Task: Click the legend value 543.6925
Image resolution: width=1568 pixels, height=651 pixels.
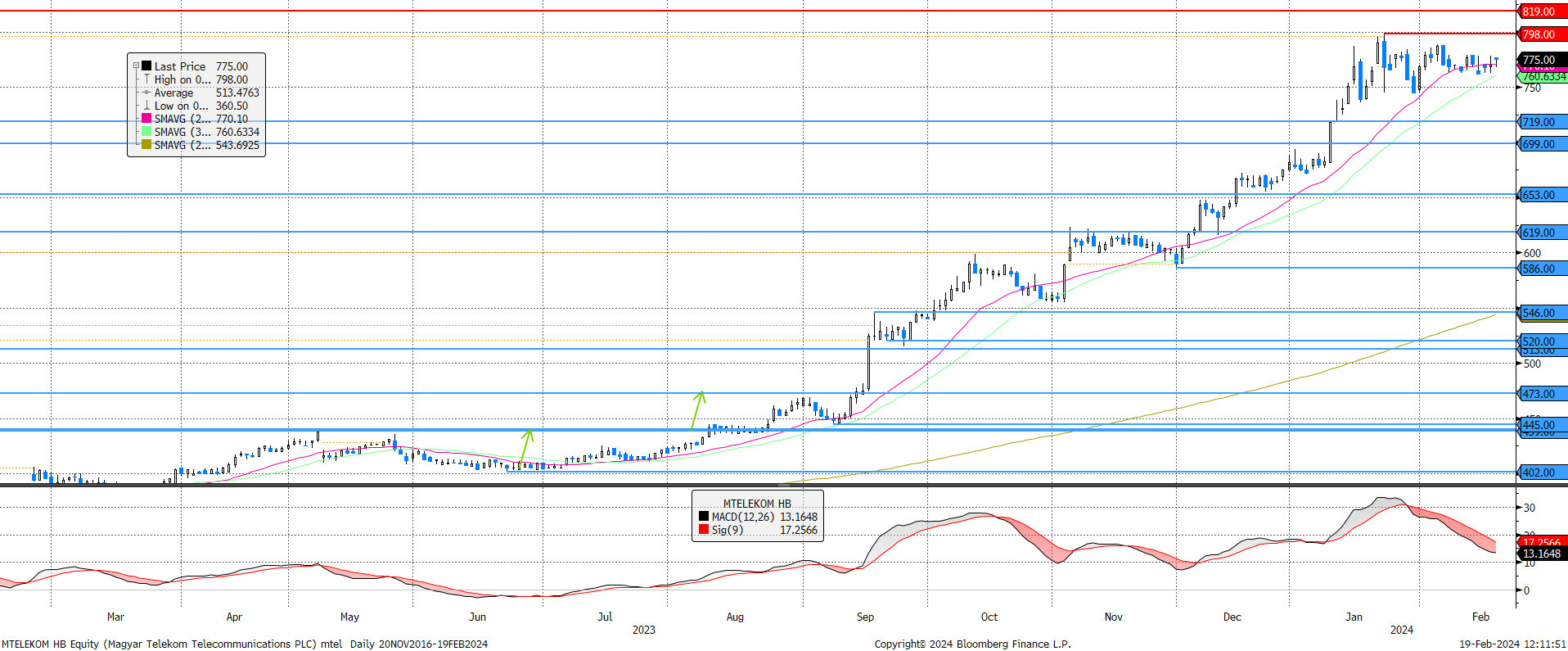Action: coord(237,145)
